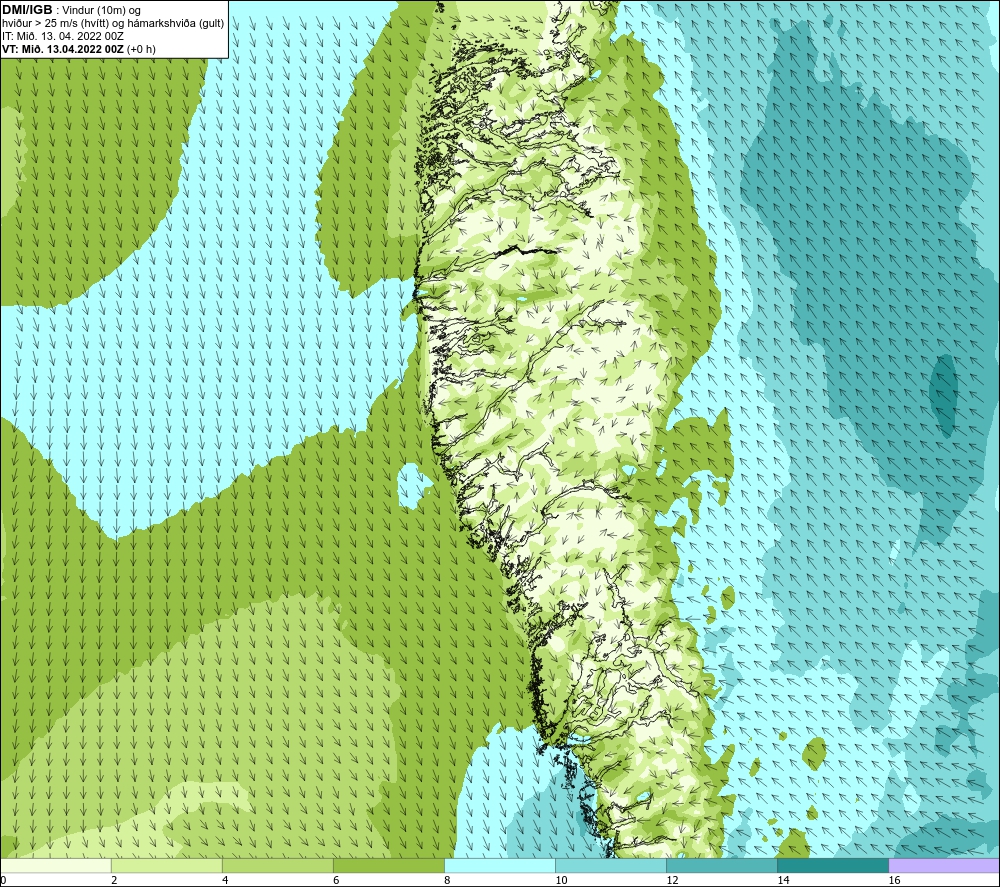Click the 2–4 m/s light green legend swatch
The image size is (1000, 887).
[166, 866]
